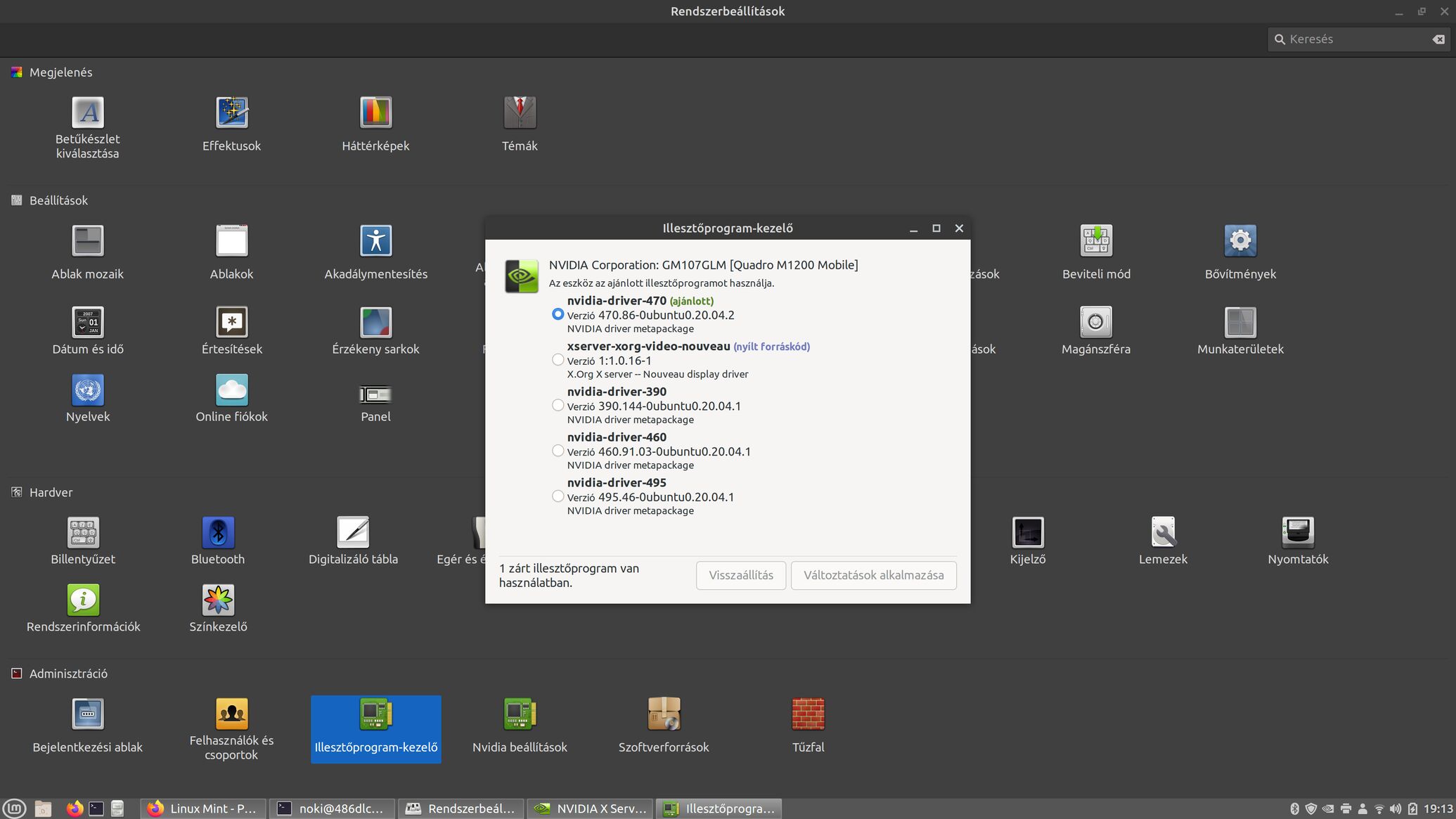1456x819 pixels.
Task: Click Változtatások alkalmazása button
Action: (873, 575)
